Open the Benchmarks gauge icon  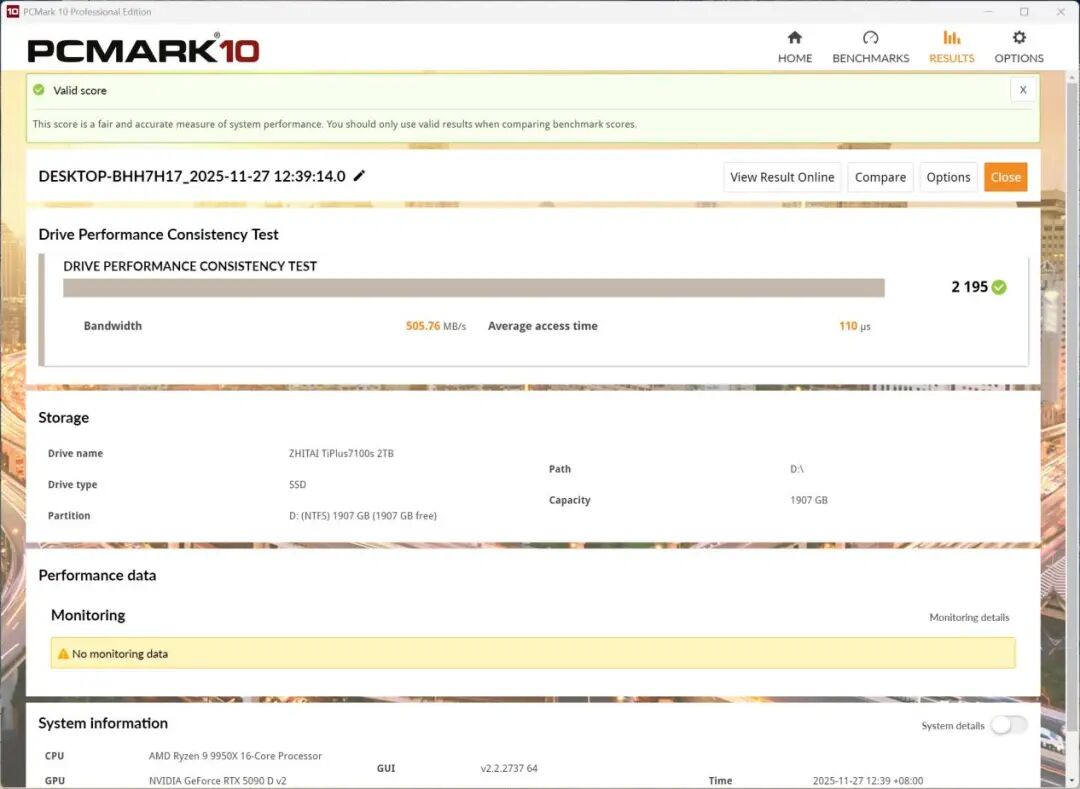point(870,38)
